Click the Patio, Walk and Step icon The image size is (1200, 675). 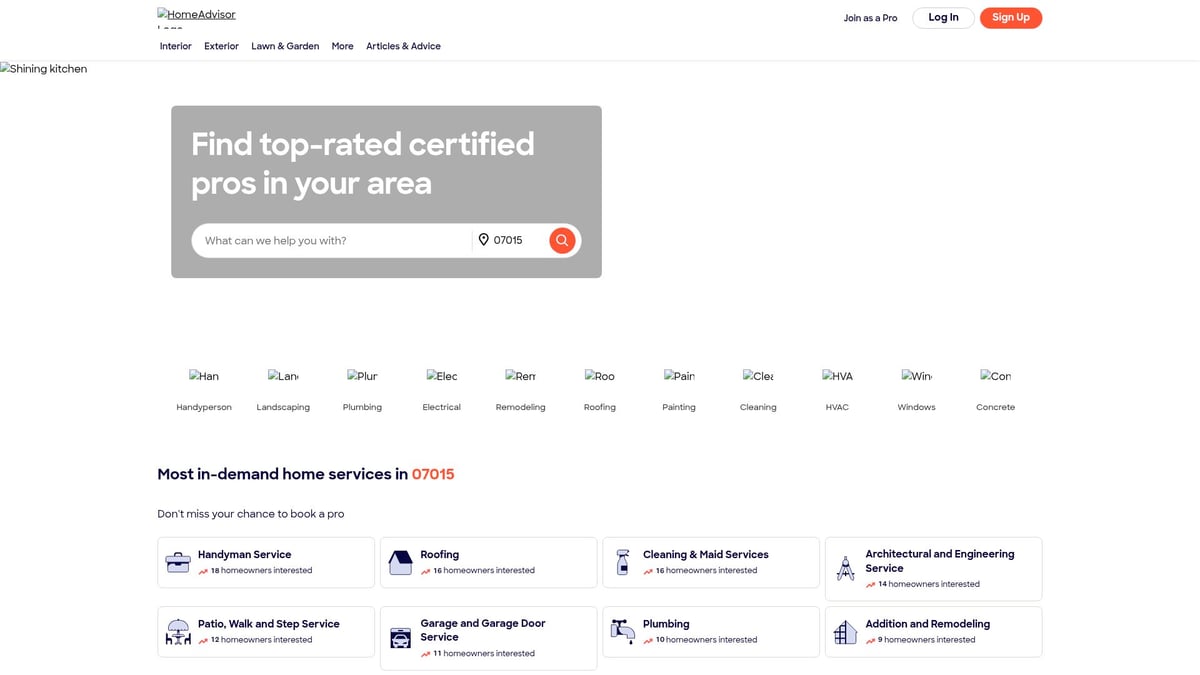point(178,632)
